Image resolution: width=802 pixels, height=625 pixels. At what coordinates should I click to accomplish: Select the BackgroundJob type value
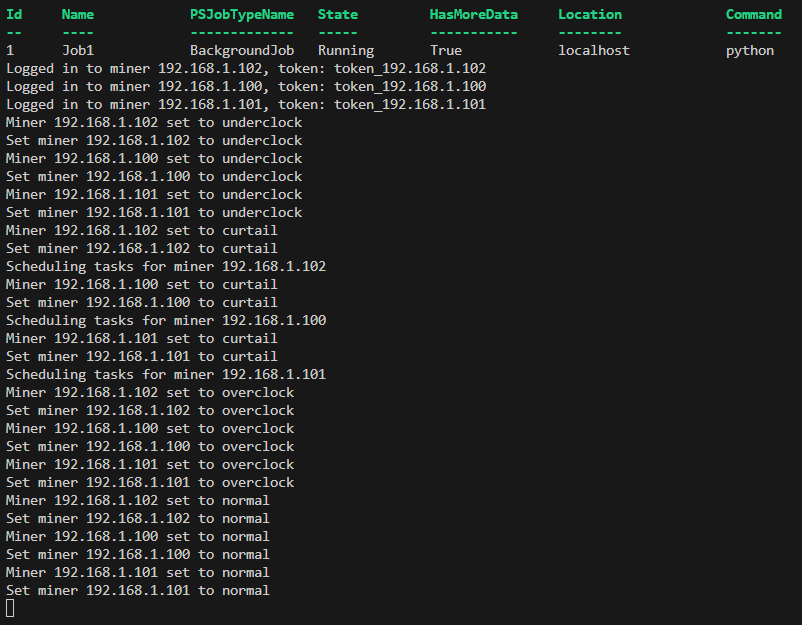pos(242,50)
